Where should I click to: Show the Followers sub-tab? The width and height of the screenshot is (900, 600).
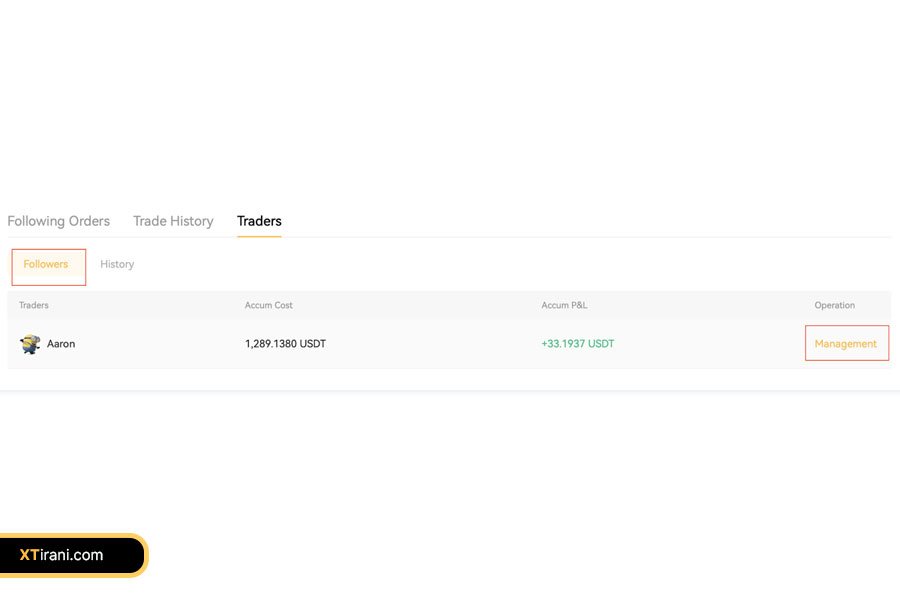[46, 264]
